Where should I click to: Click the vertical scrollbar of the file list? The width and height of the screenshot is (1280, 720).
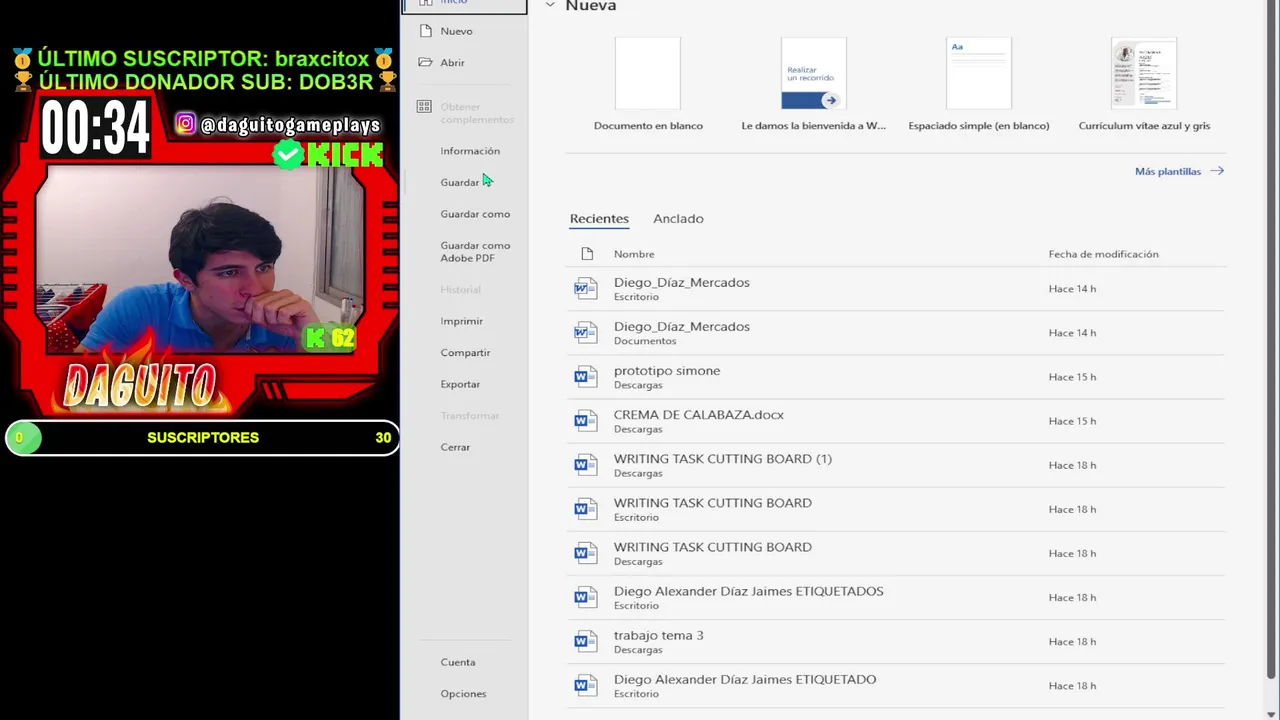click(x=1272, y=340)
